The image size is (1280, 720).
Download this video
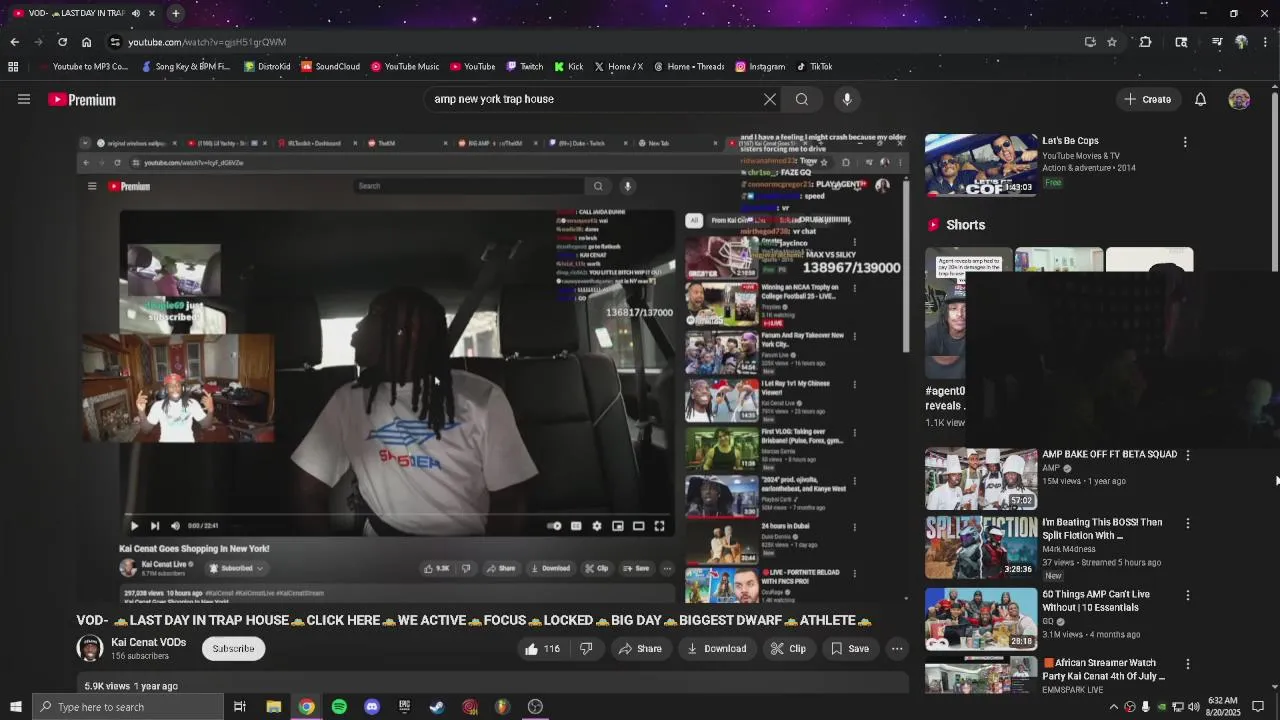pos(716,649)
